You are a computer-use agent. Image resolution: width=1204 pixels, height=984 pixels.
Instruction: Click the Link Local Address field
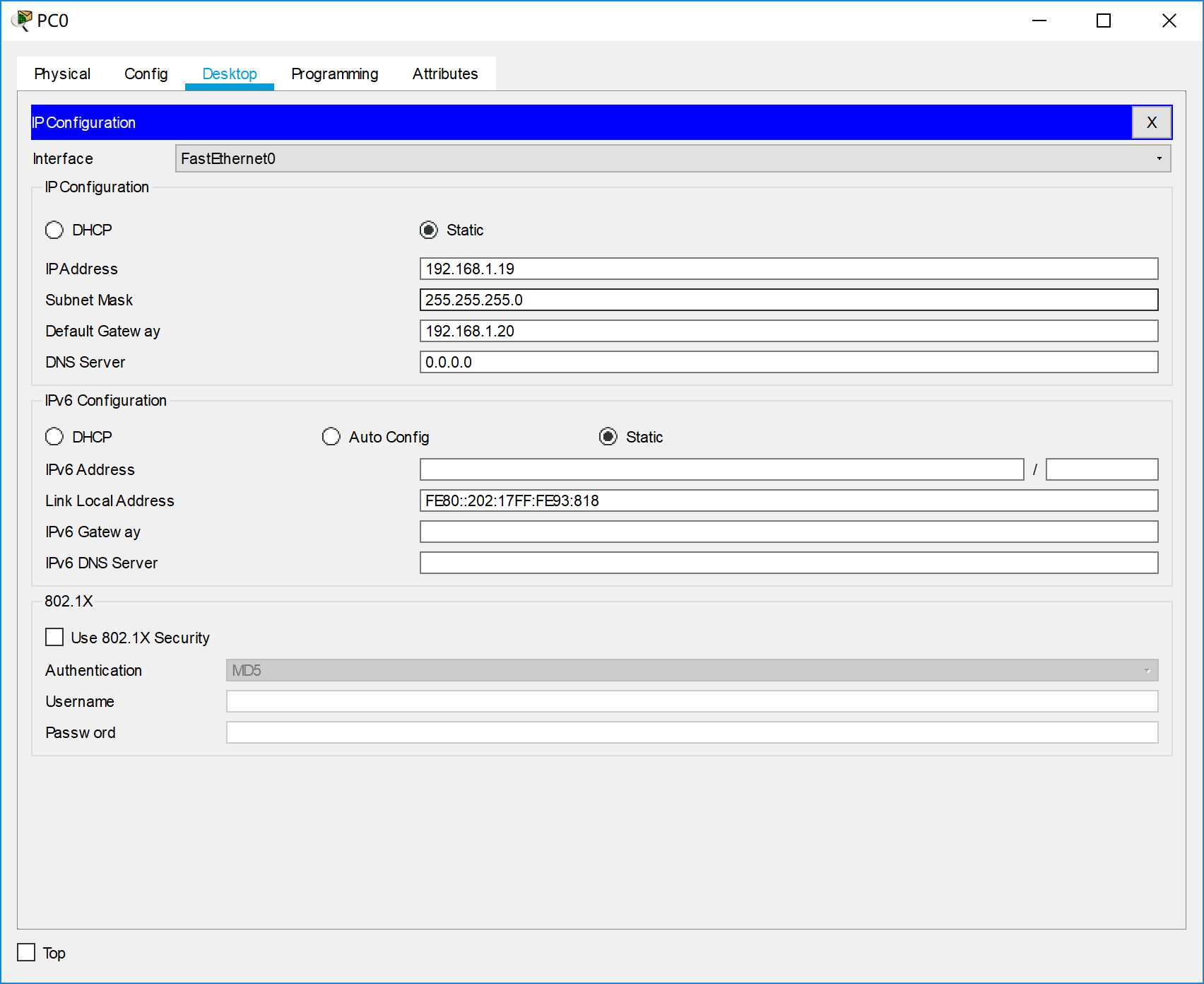[x=789, y=500]
